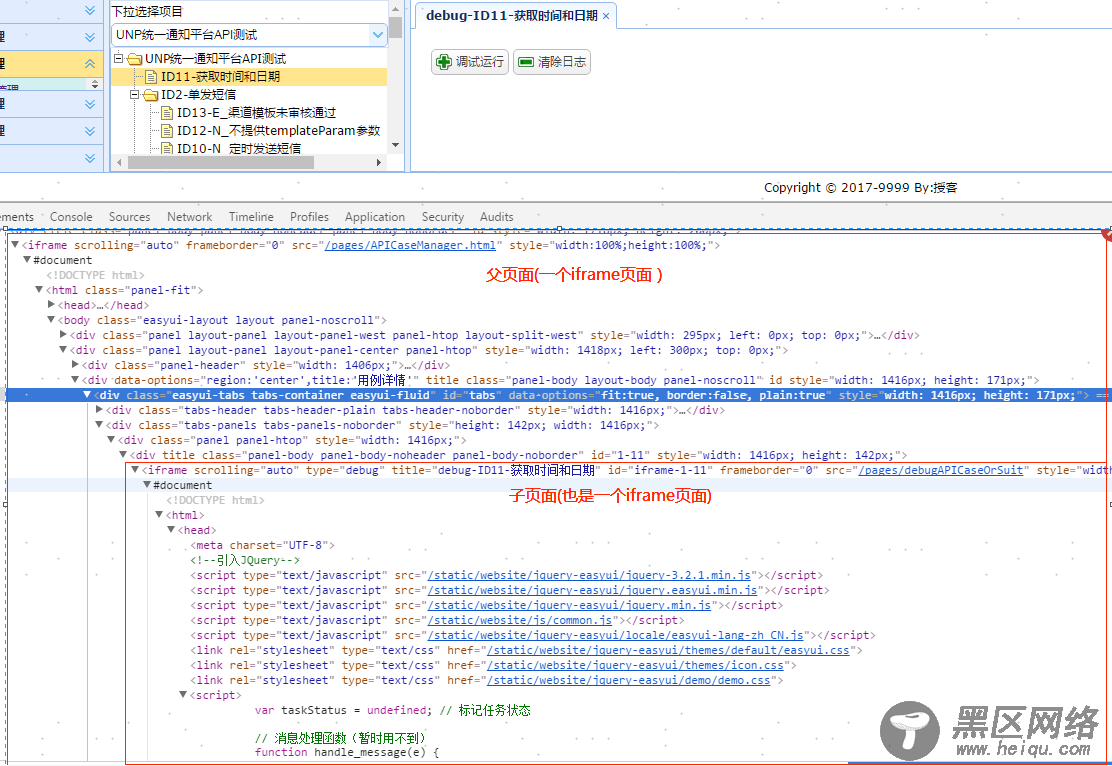Viewport: 1112px width, 766px height.
Task: Click the tree panel scroll-down arrow
Action: coord(396,145)
